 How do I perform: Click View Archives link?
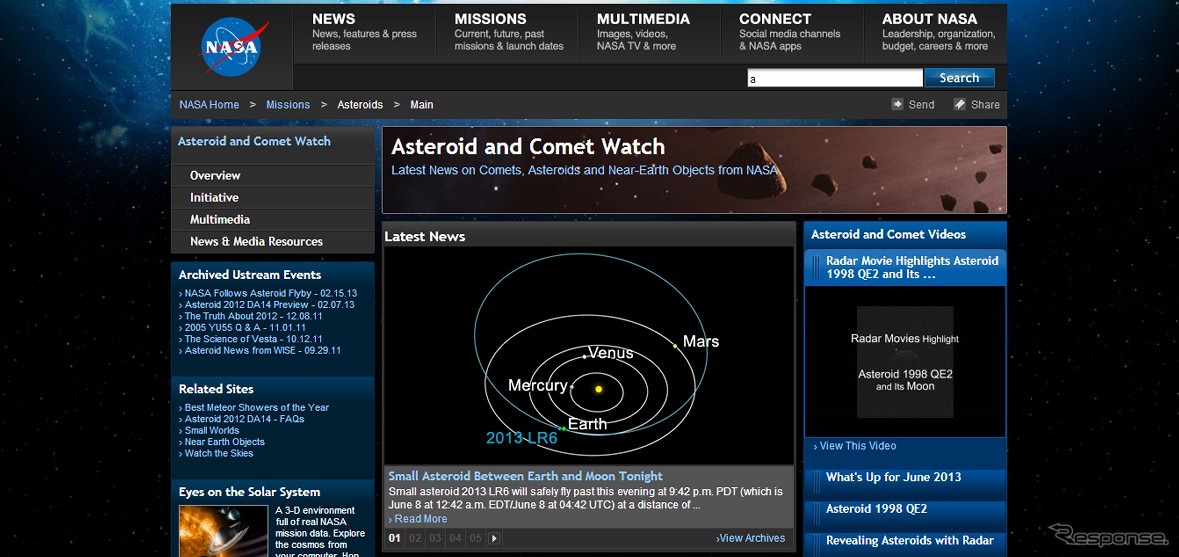(750, 538)
